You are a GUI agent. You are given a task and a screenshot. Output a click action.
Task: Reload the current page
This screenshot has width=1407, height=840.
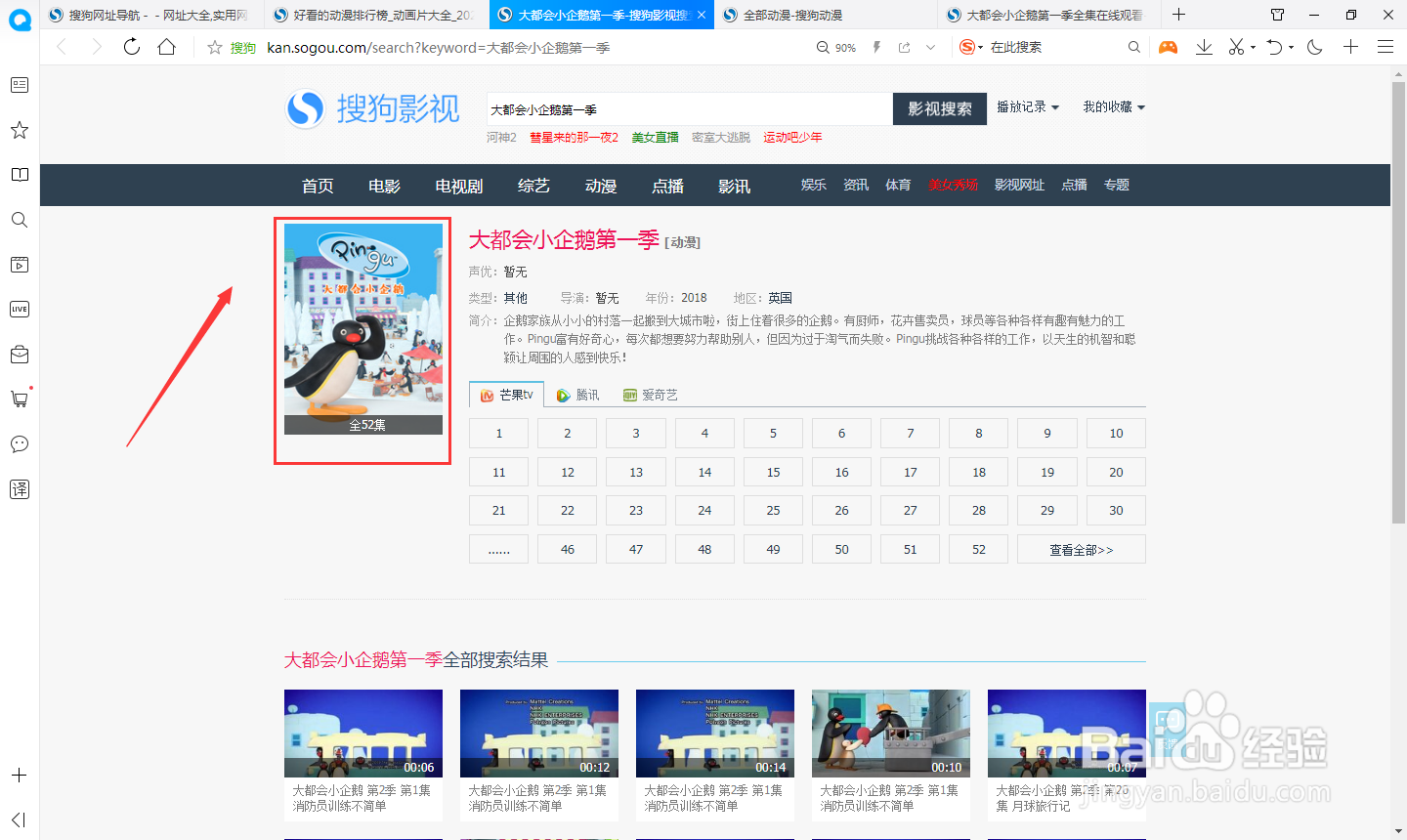tap(132, 47)
